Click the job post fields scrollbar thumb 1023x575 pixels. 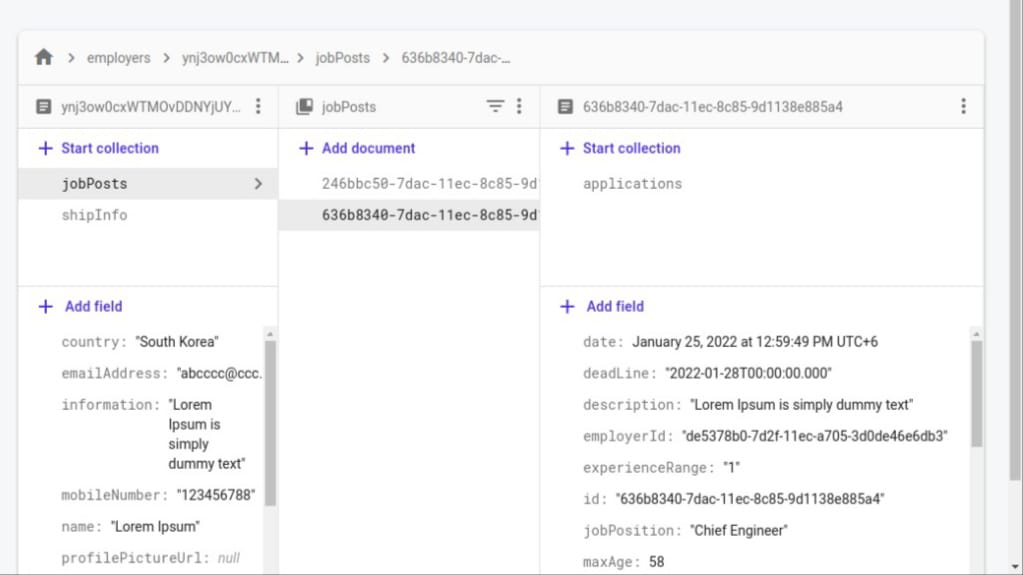(976, 394)
